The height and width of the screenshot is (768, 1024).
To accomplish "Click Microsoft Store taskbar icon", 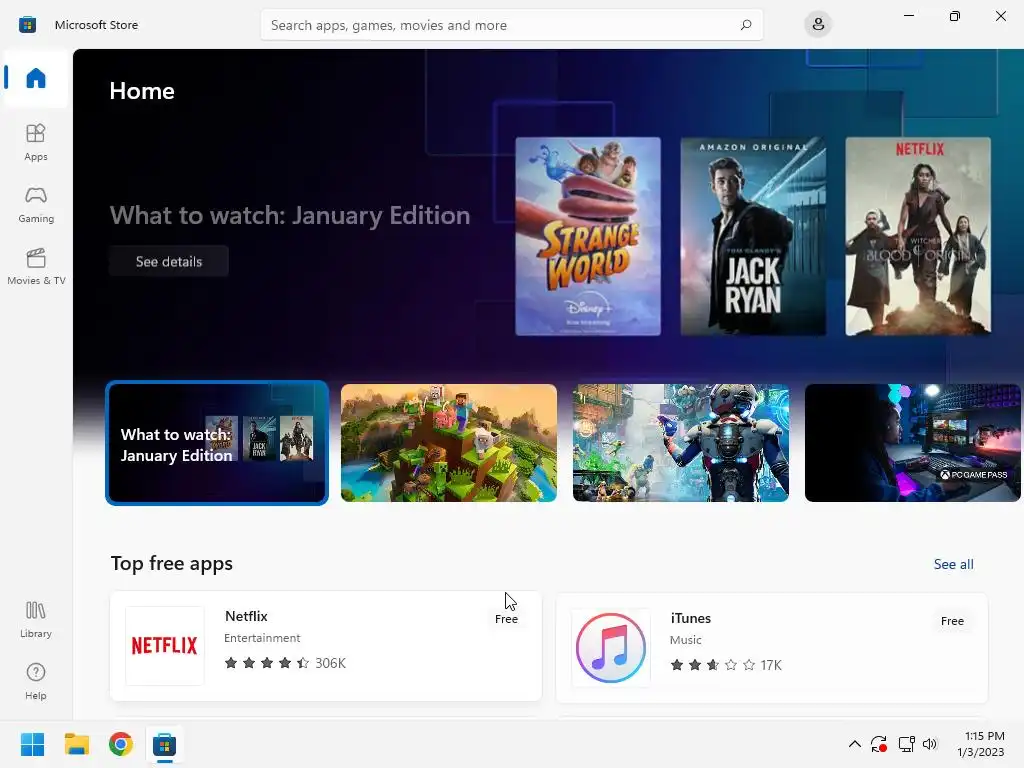I will pos(165,744).
